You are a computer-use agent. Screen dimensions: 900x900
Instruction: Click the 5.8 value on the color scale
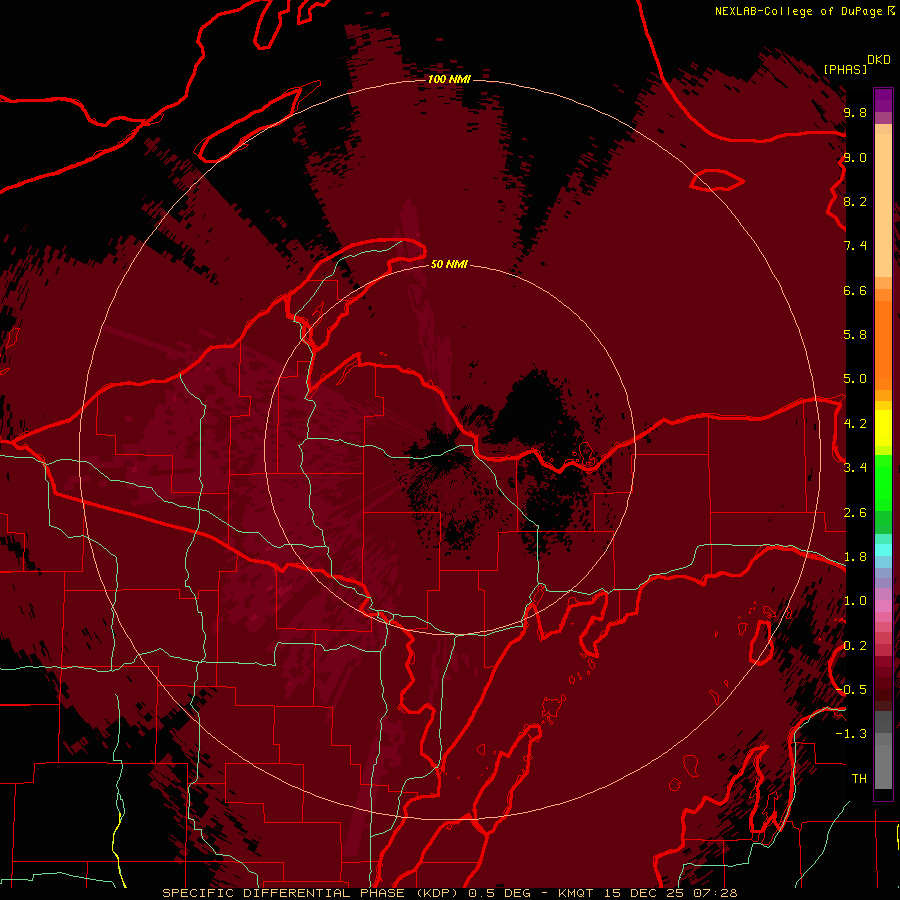pyautogui.click(x=855, y=335)
